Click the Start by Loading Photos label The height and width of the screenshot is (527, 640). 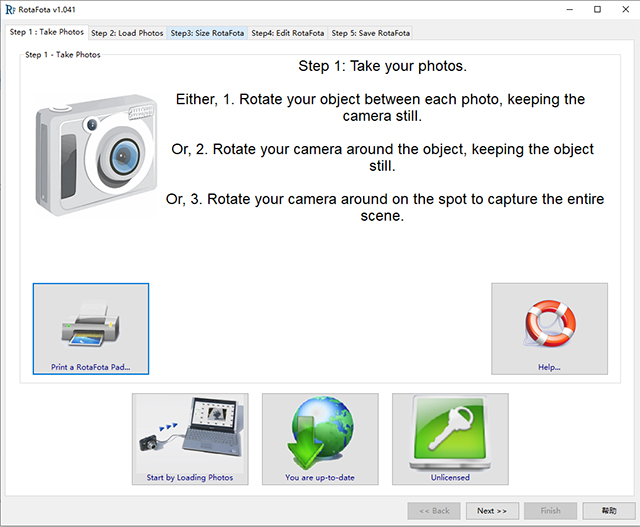pyautogui.click(x=190, y=477)
